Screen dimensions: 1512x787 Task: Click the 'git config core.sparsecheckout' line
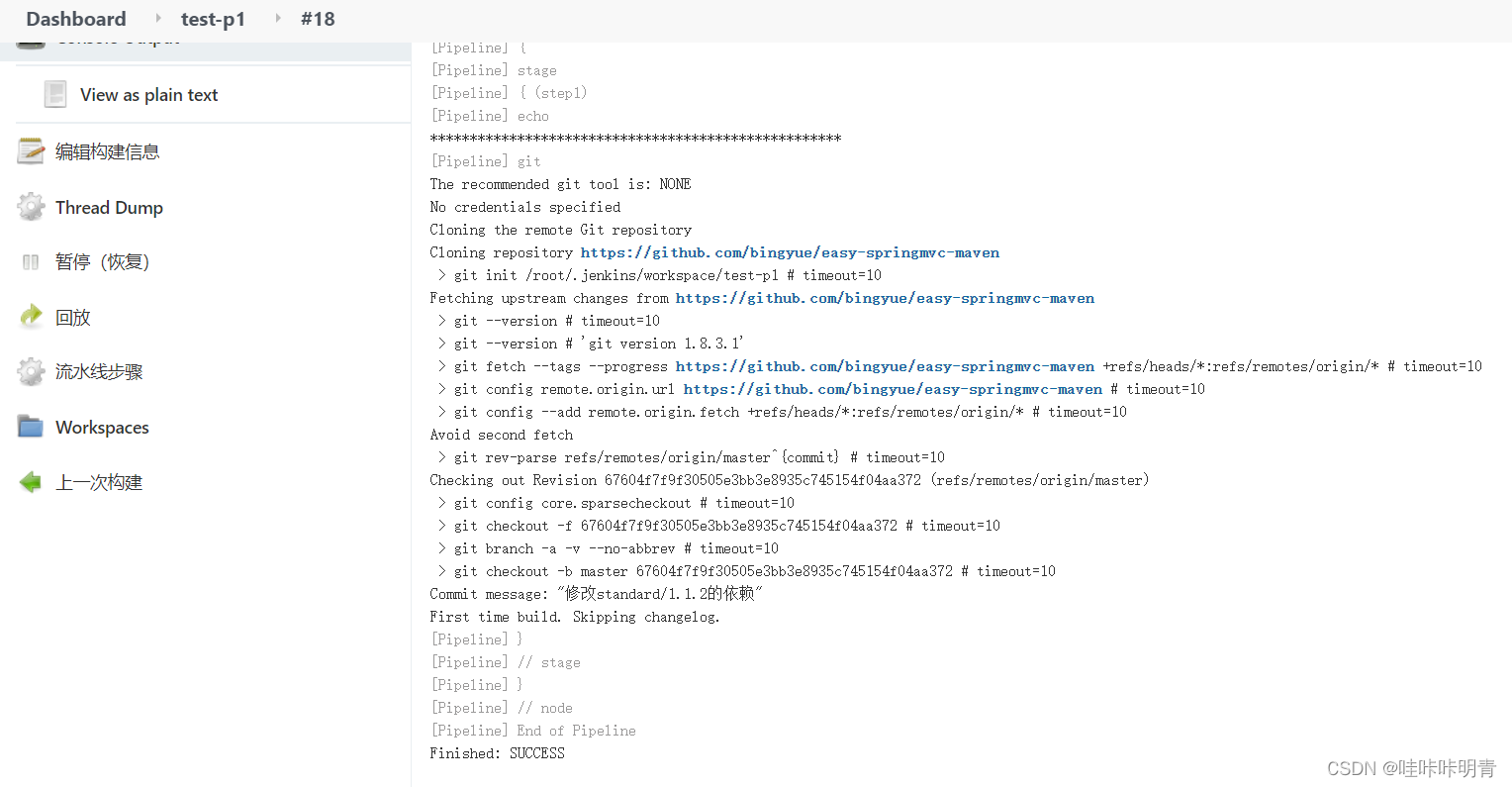click(615, 503)
